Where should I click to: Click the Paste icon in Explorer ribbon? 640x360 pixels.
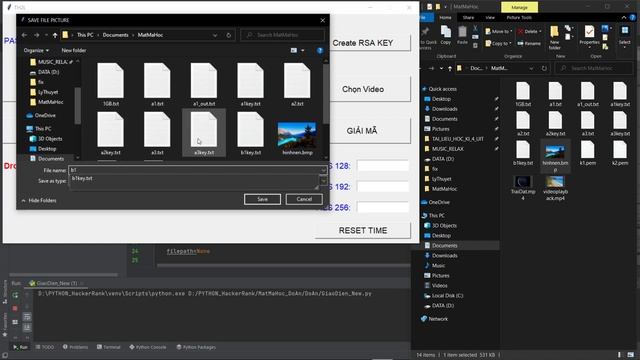[462, 35]
